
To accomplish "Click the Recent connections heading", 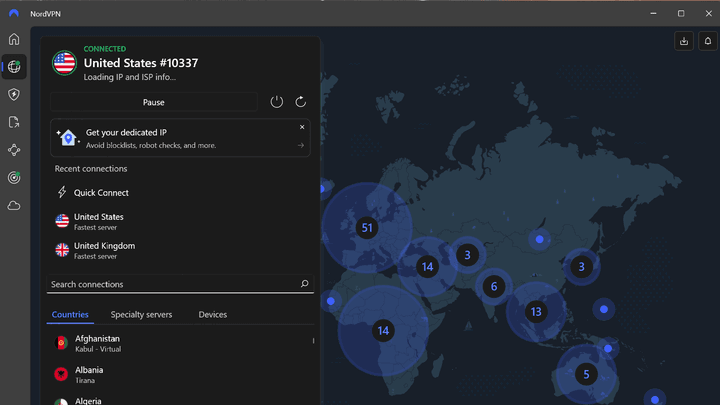I will click(91, 169).
